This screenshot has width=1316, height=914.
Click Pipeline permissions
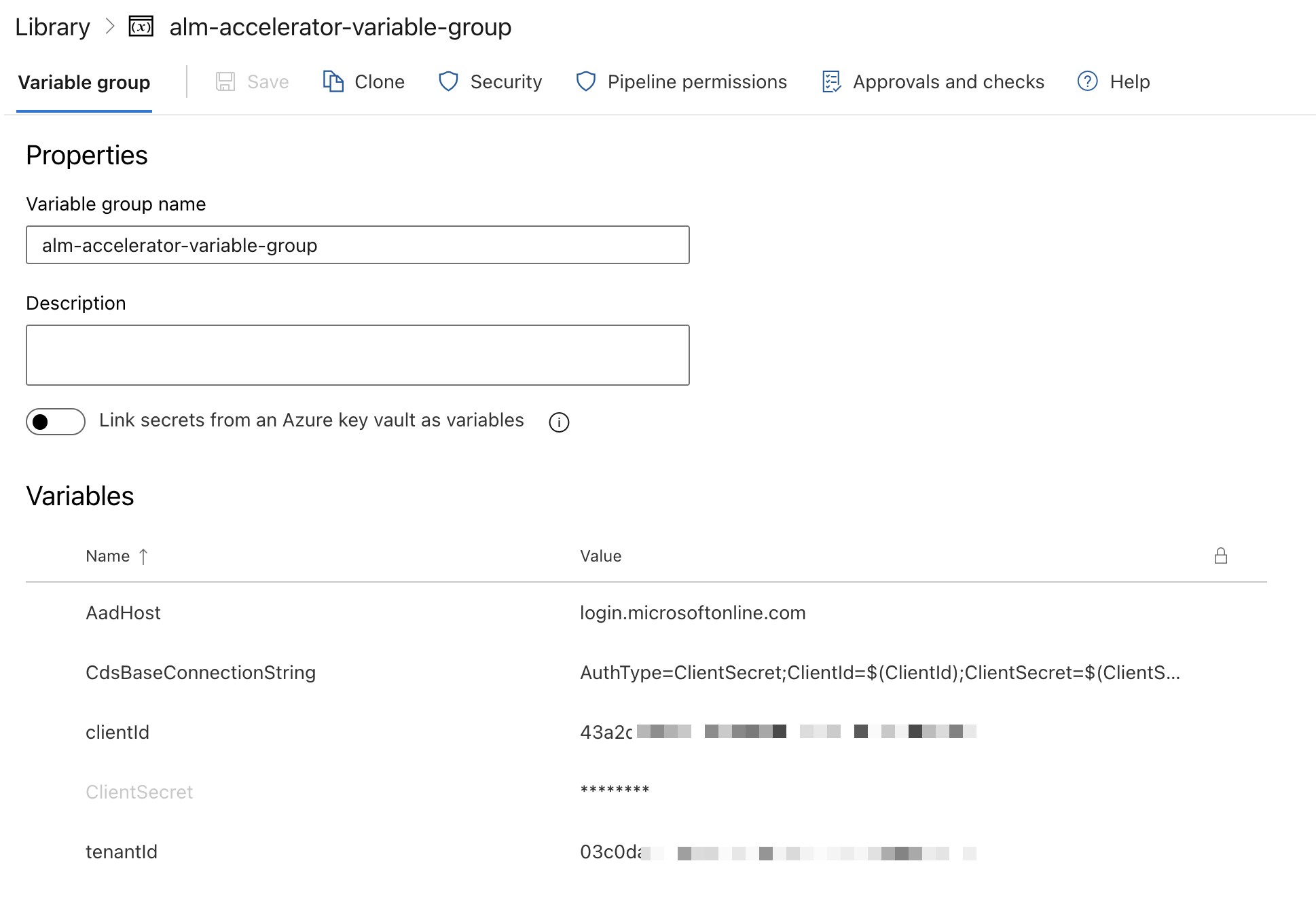coord(698,81)
